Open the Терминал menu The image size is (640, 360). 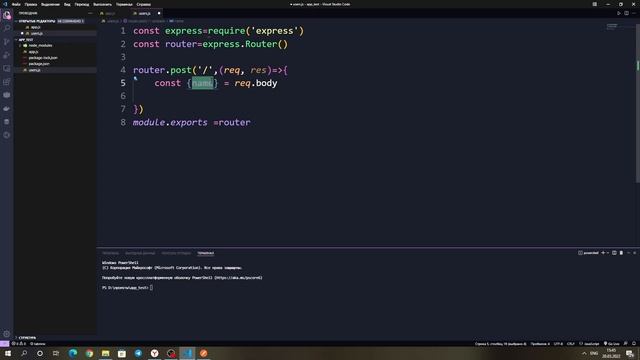124,4
